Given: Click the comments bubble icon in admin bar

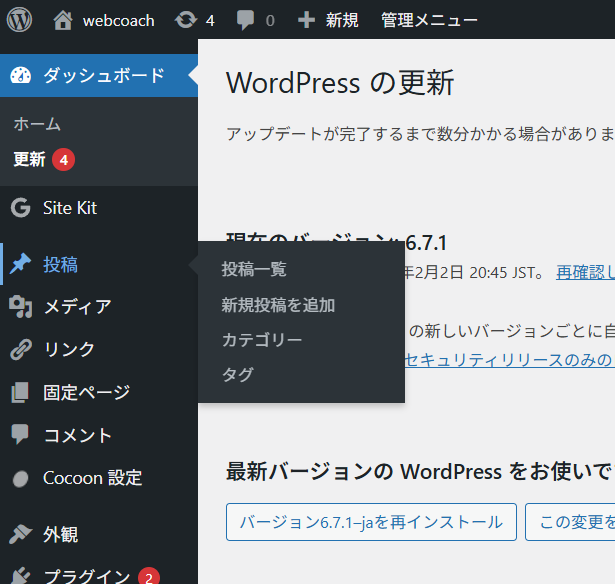Looking at the screenshot, I should 245,20.
